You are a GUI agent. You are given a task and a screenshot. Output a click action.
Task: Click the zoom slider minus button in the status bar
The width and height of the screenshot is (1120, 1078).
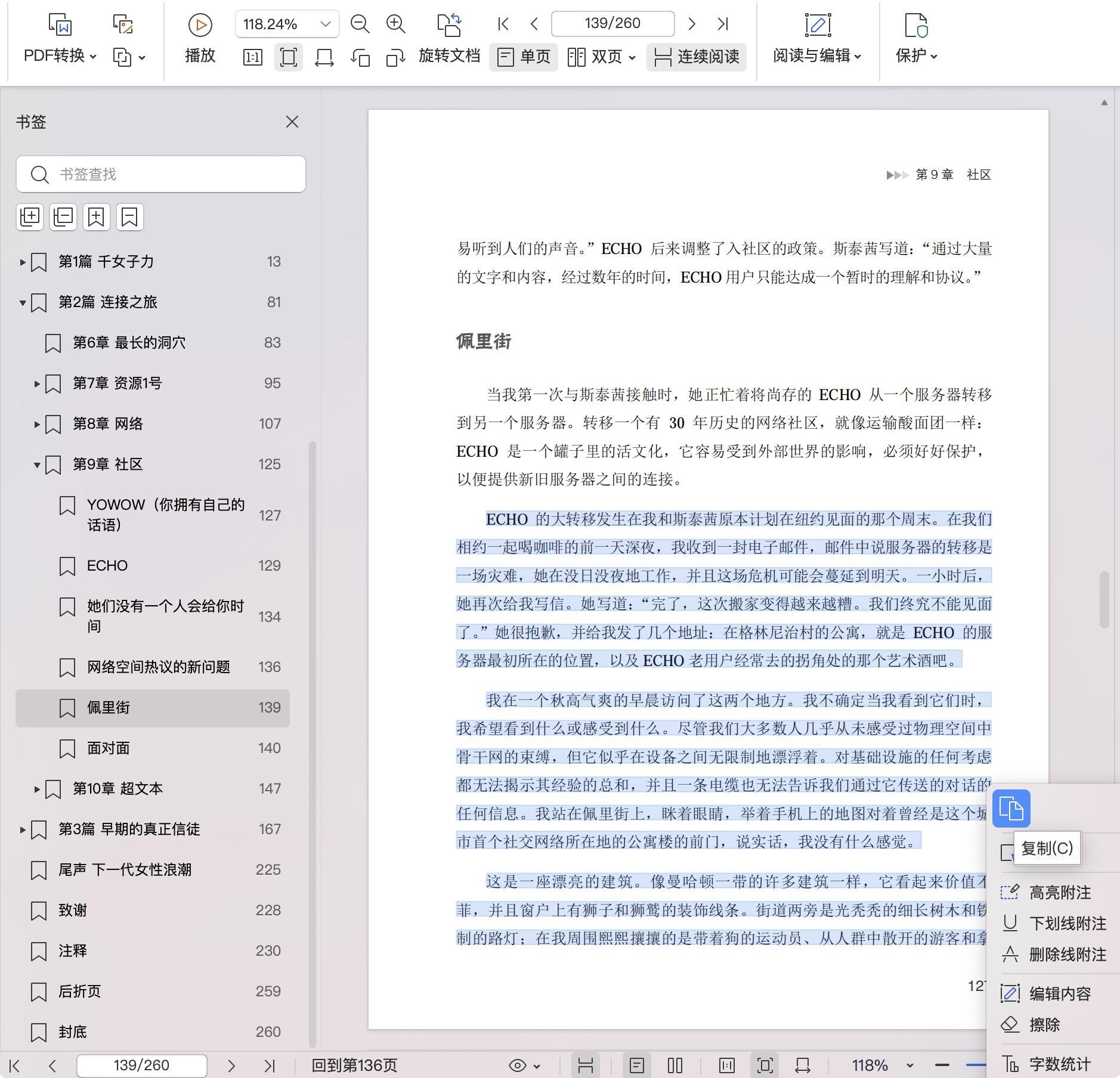(942, 1065)
